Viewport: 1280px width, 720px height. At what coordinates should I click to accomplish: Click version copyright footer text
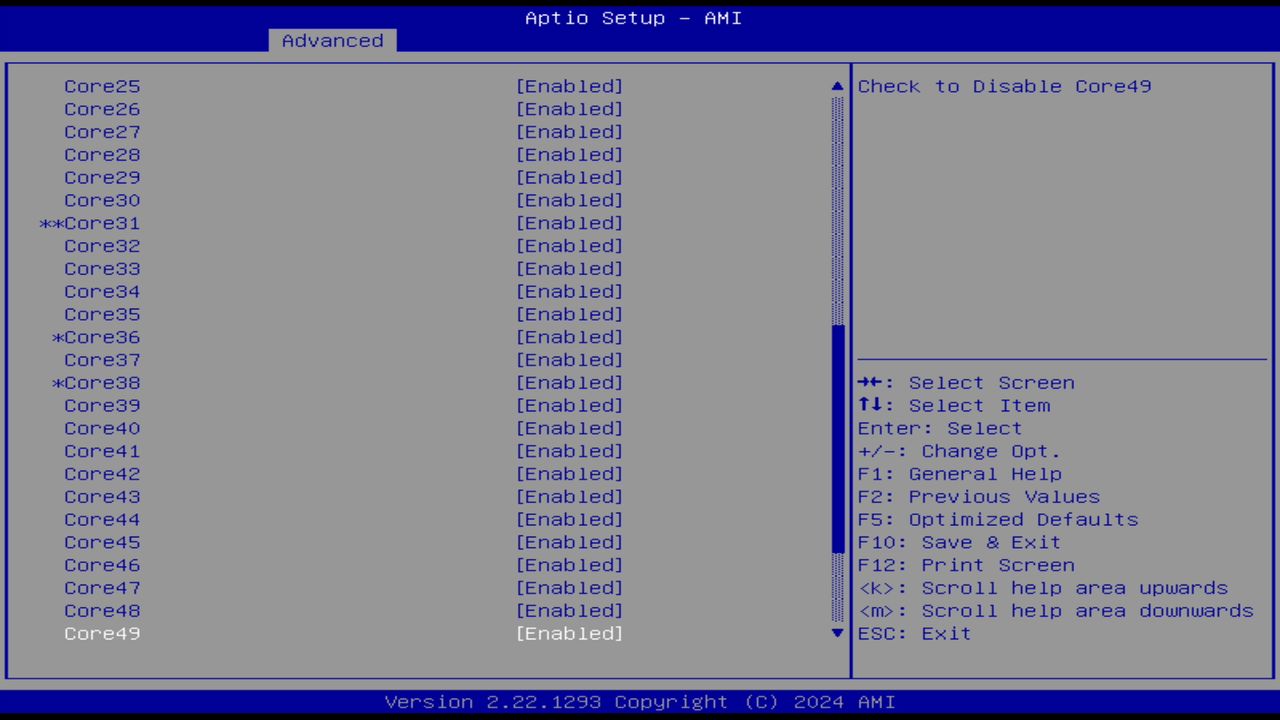640,702
